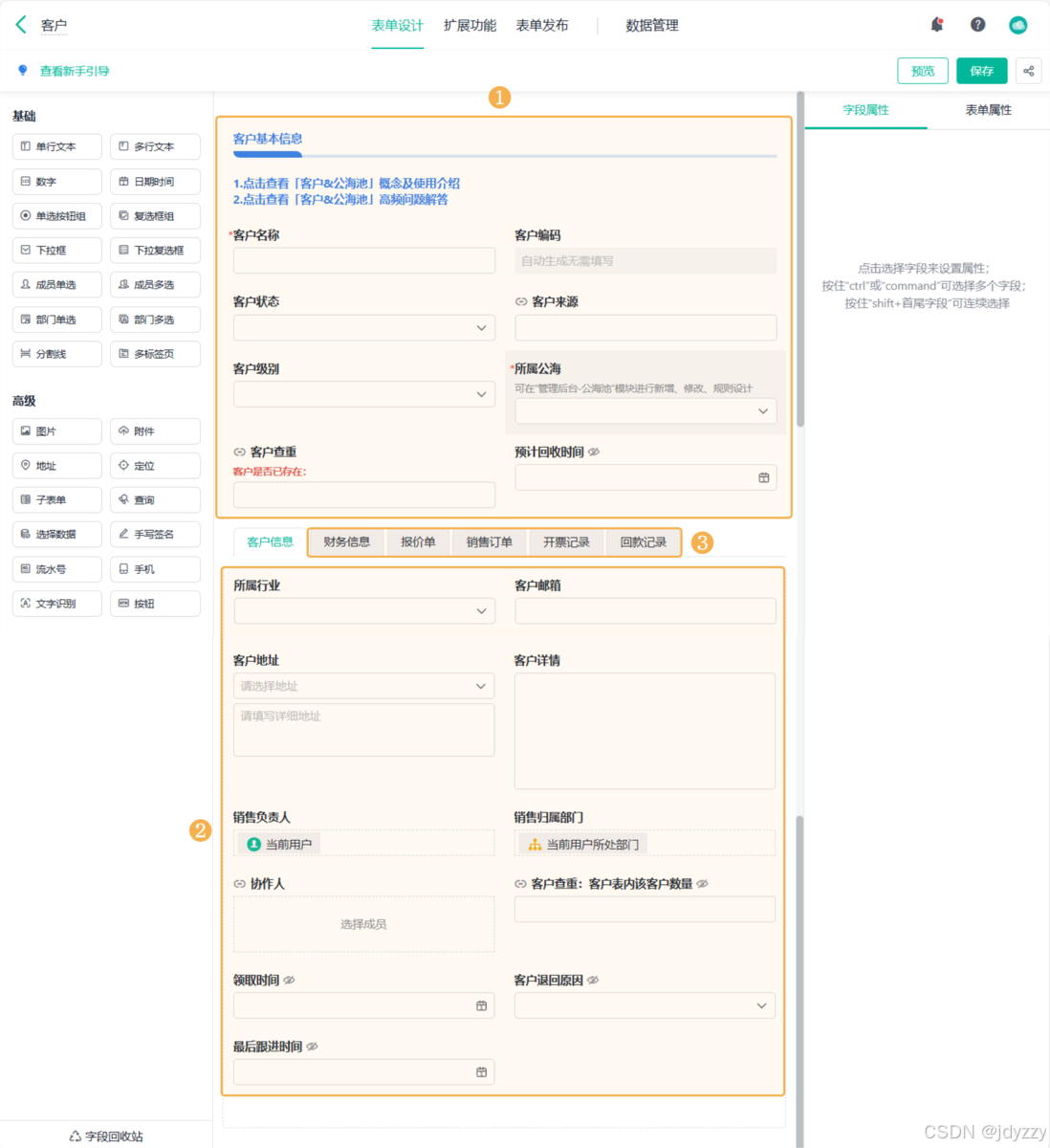Viewport: 1050px width, 1148px height.
Task: Switch to the 表单发布 tab
Action: pyautogui.click(x=542, y=26)
